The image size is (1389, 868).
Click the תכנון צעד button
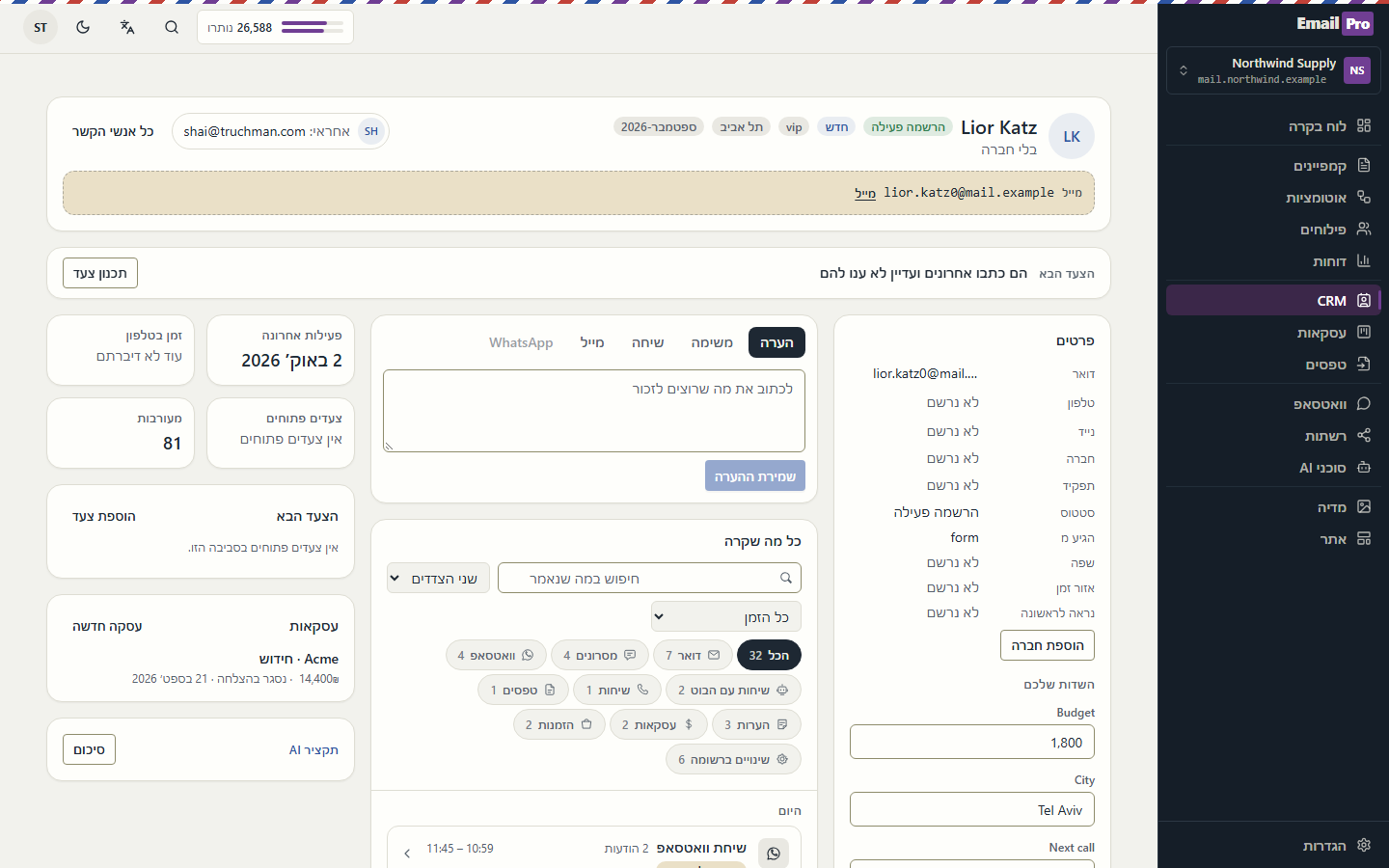[x=100, y=273]
